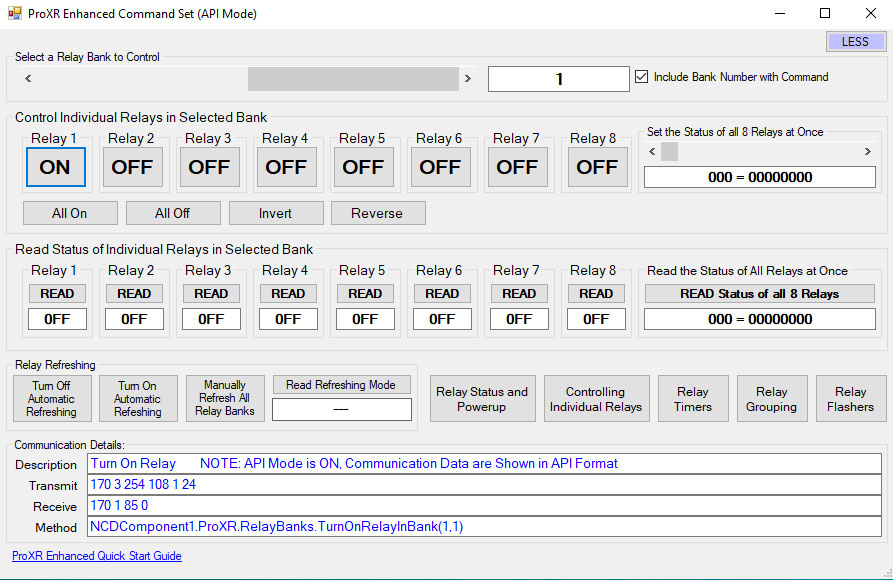Viewport: 893px width, 580px height.
Task: Maximize the ProXR window
Action: pos(825,13)
